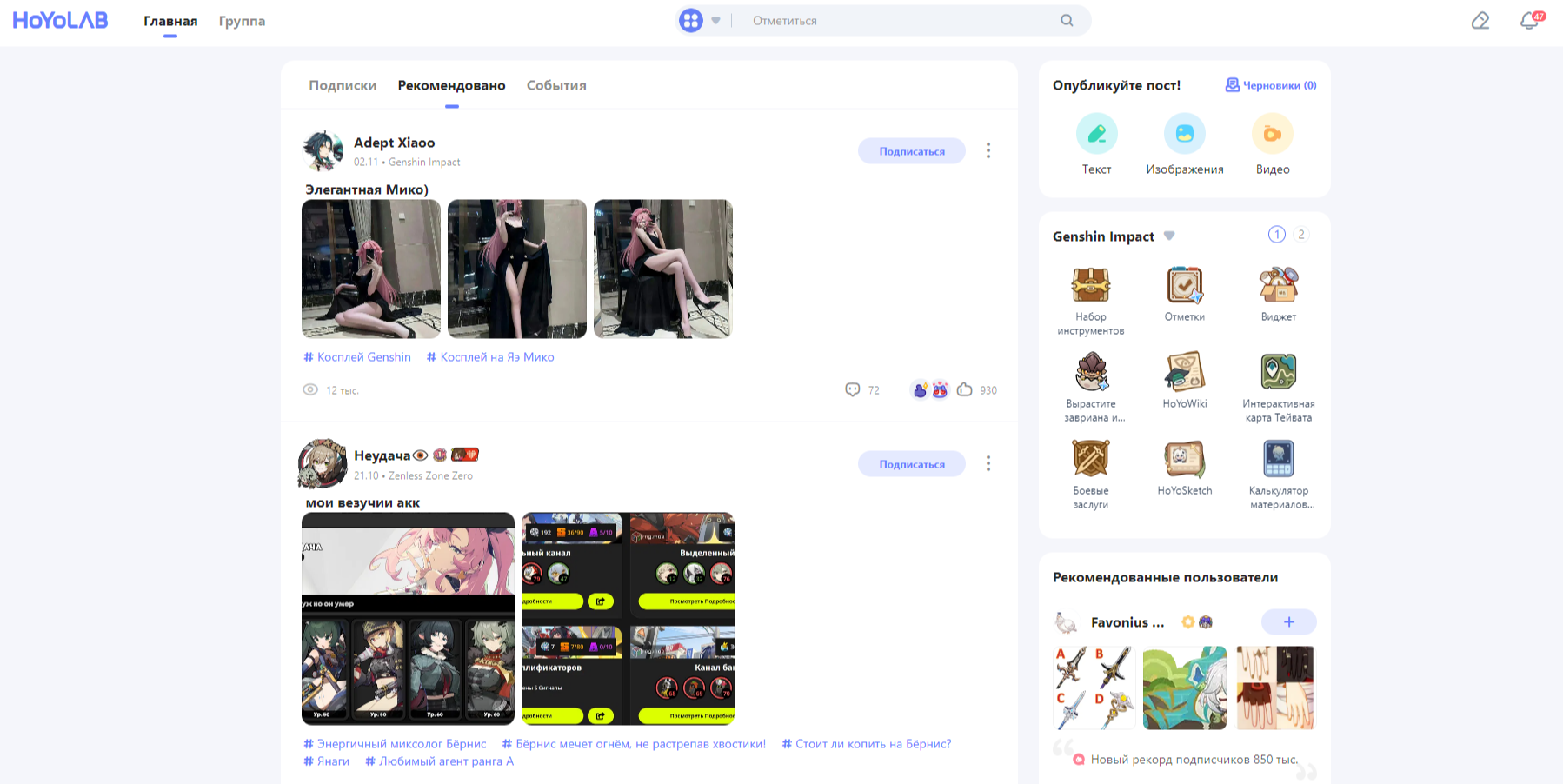Screen dimensions: 1563x784
Task: Open the События feed tab
Action: [556, 85]
